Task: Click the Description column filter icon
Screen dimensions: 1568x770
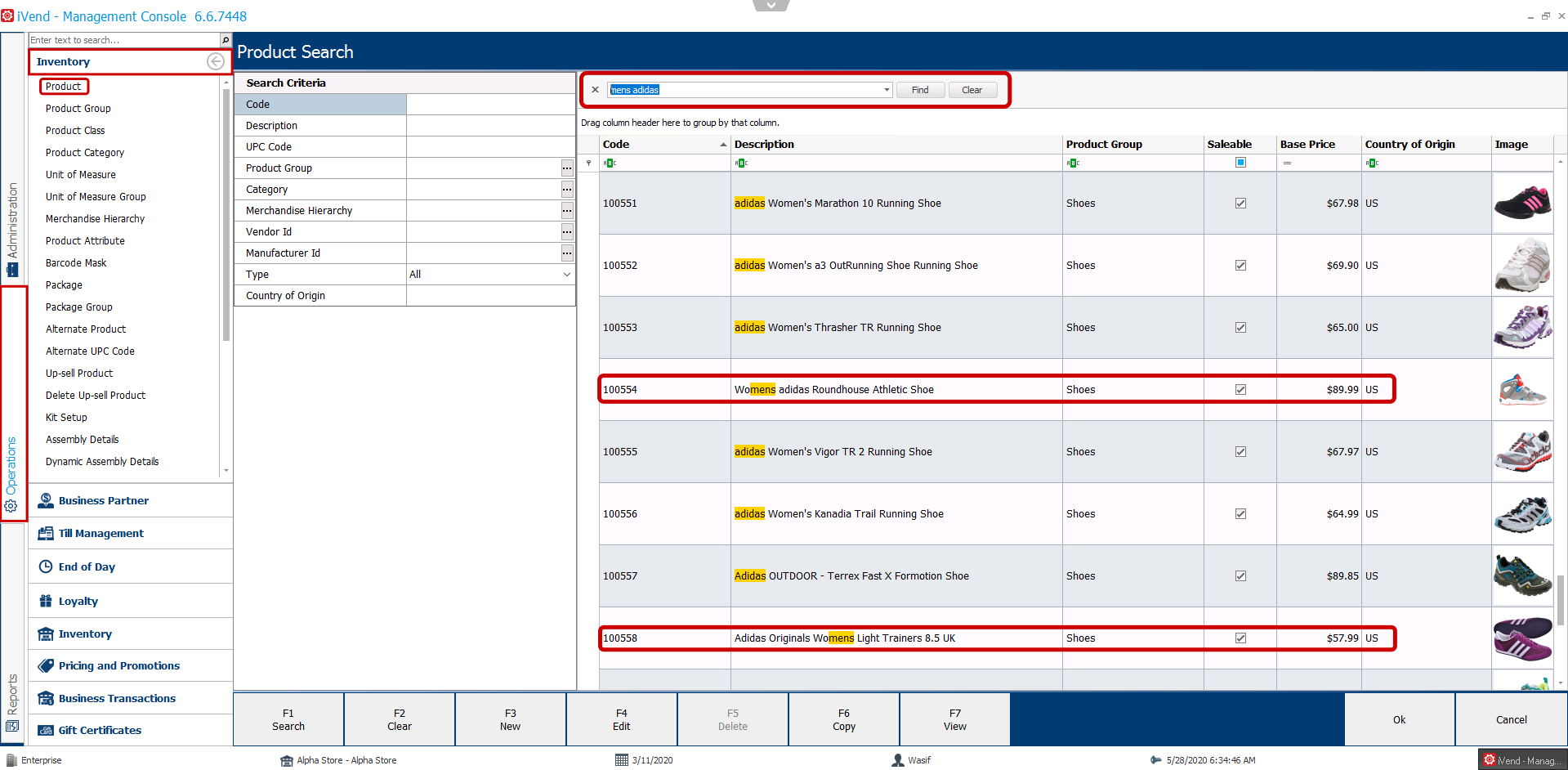Action: pyautogui.click(x=741, y=163)
